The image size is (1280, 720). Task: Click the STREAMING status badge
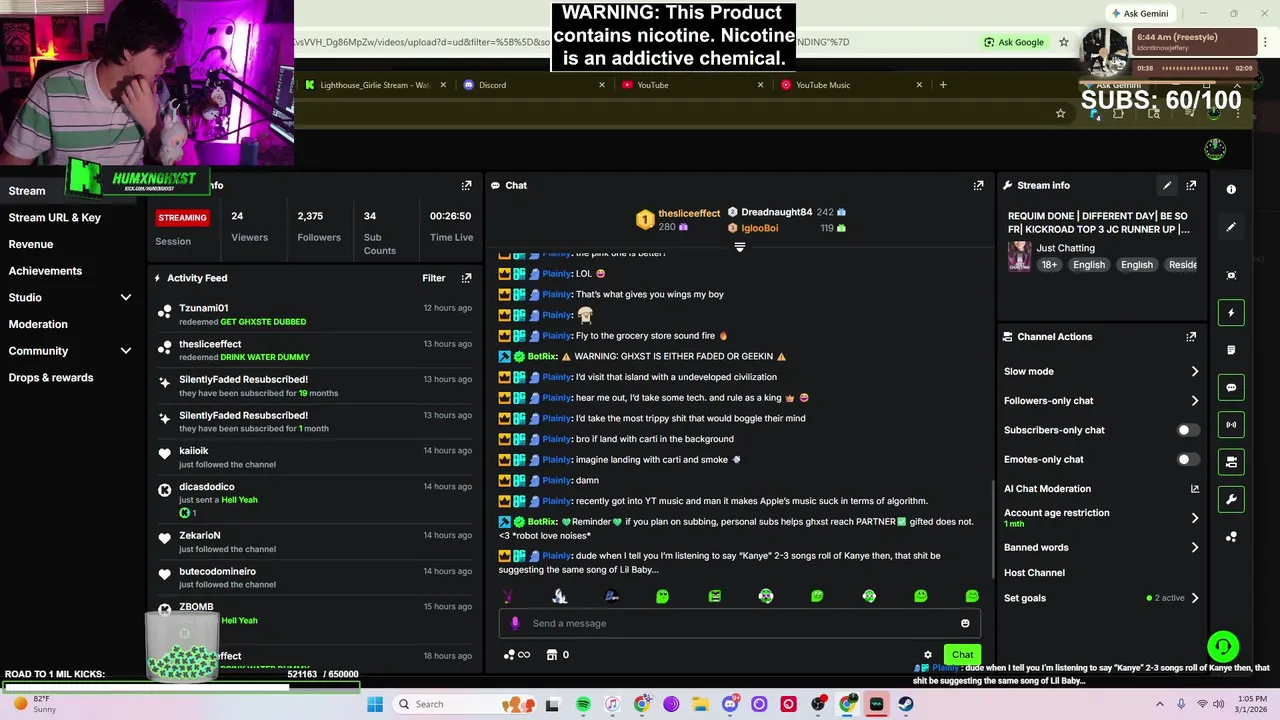click(182, 217)
